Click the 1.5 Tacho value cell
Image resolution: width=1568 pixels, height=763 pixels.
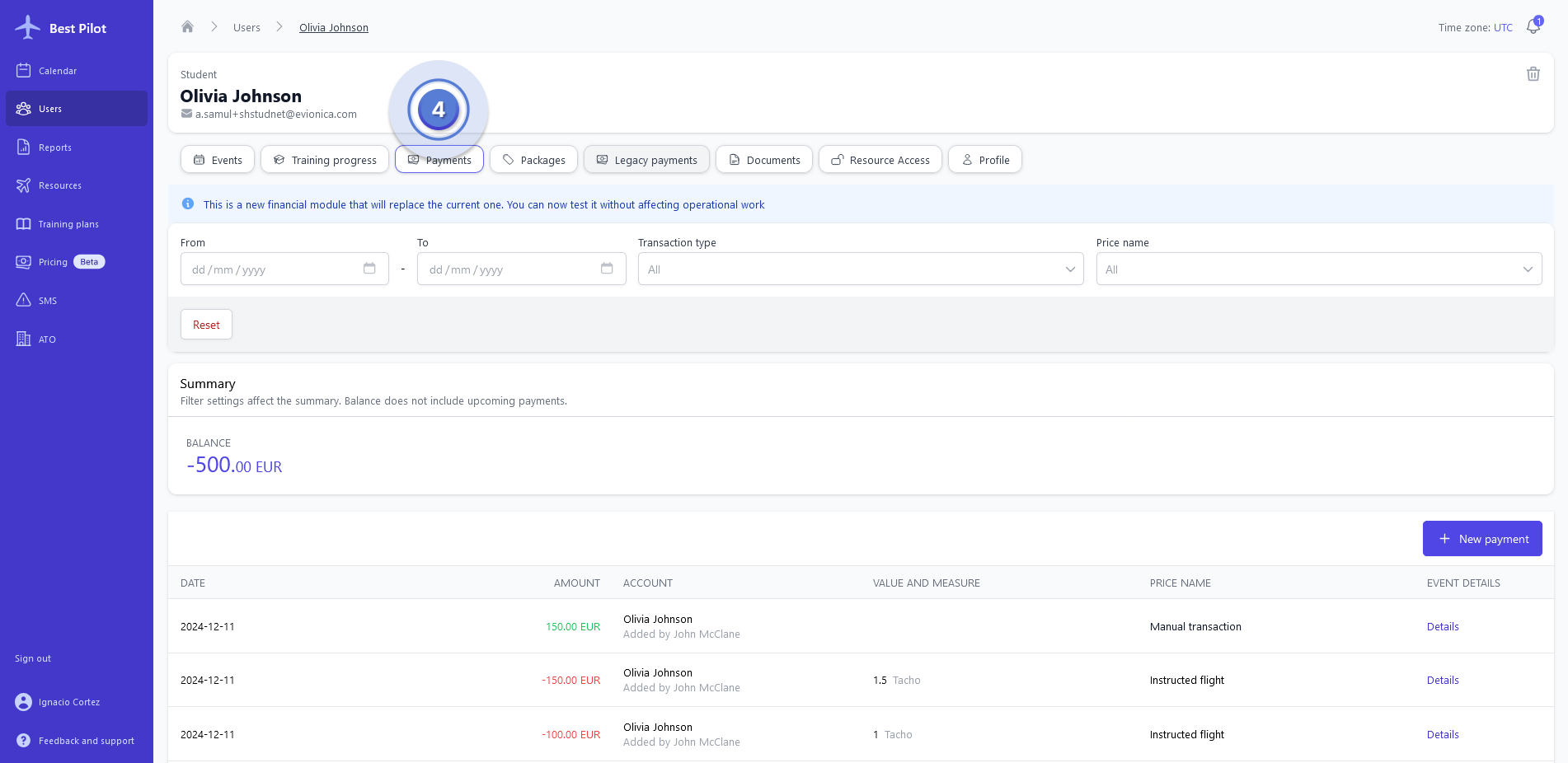[897, 680]
